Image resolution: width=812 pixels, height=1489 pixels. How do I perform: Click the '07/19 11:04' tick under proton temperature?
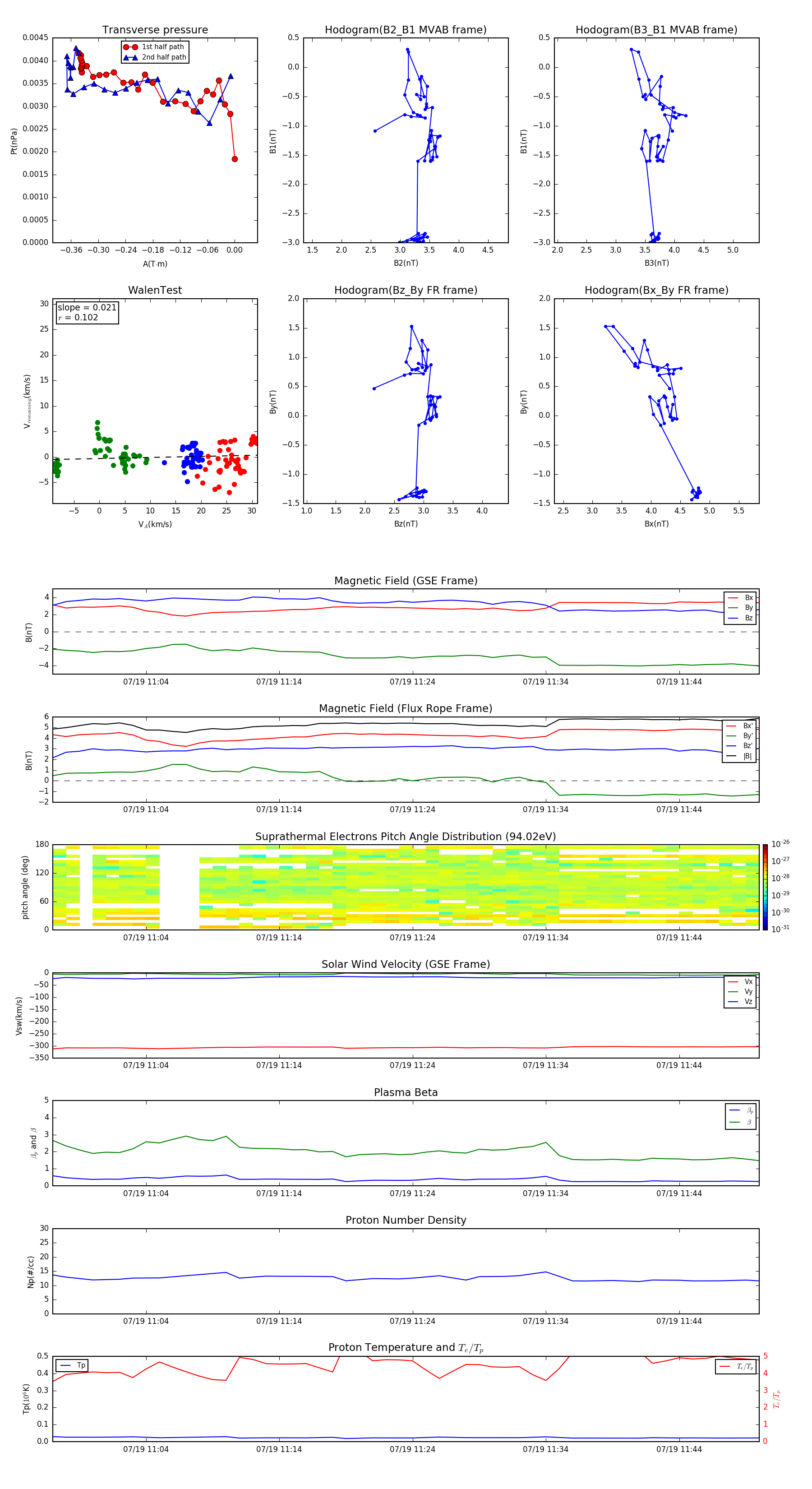(146, 1449)
